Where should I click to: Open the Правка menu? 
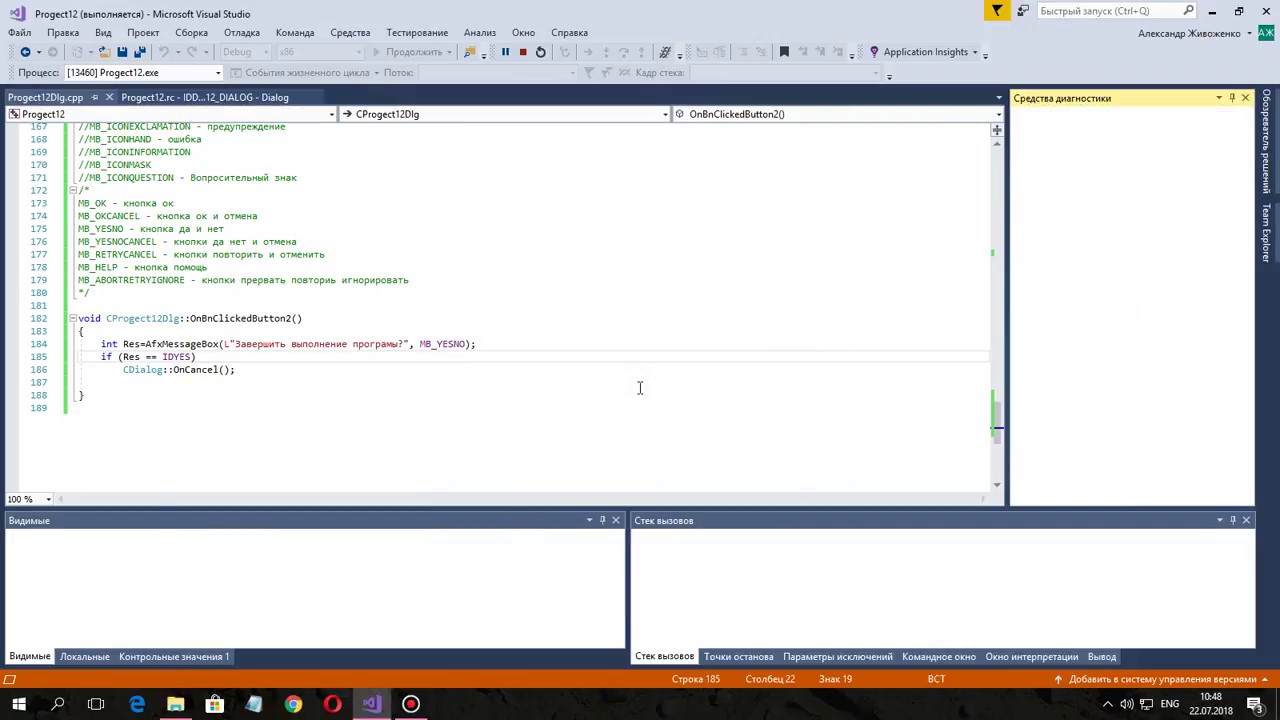point(63,33)
